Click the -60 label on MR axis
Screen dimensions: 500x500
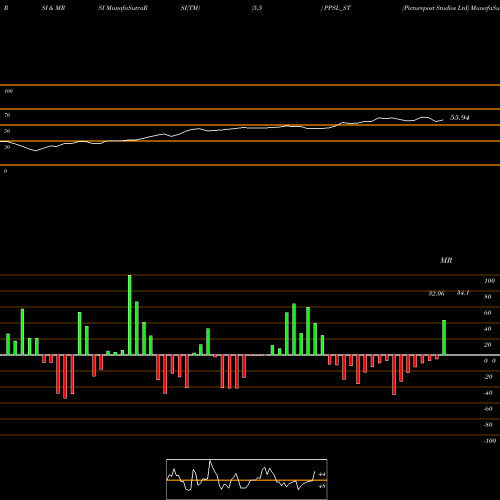488,409
